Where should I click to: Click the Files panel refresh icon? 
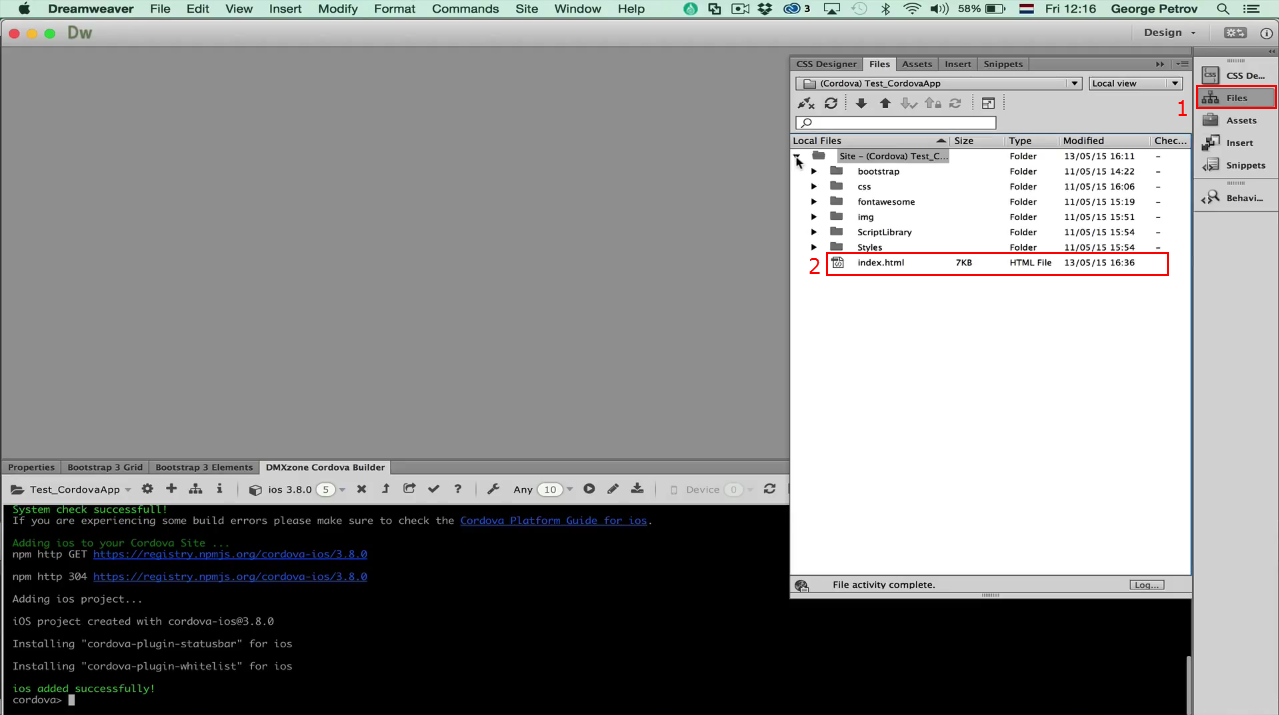[830, 103]
